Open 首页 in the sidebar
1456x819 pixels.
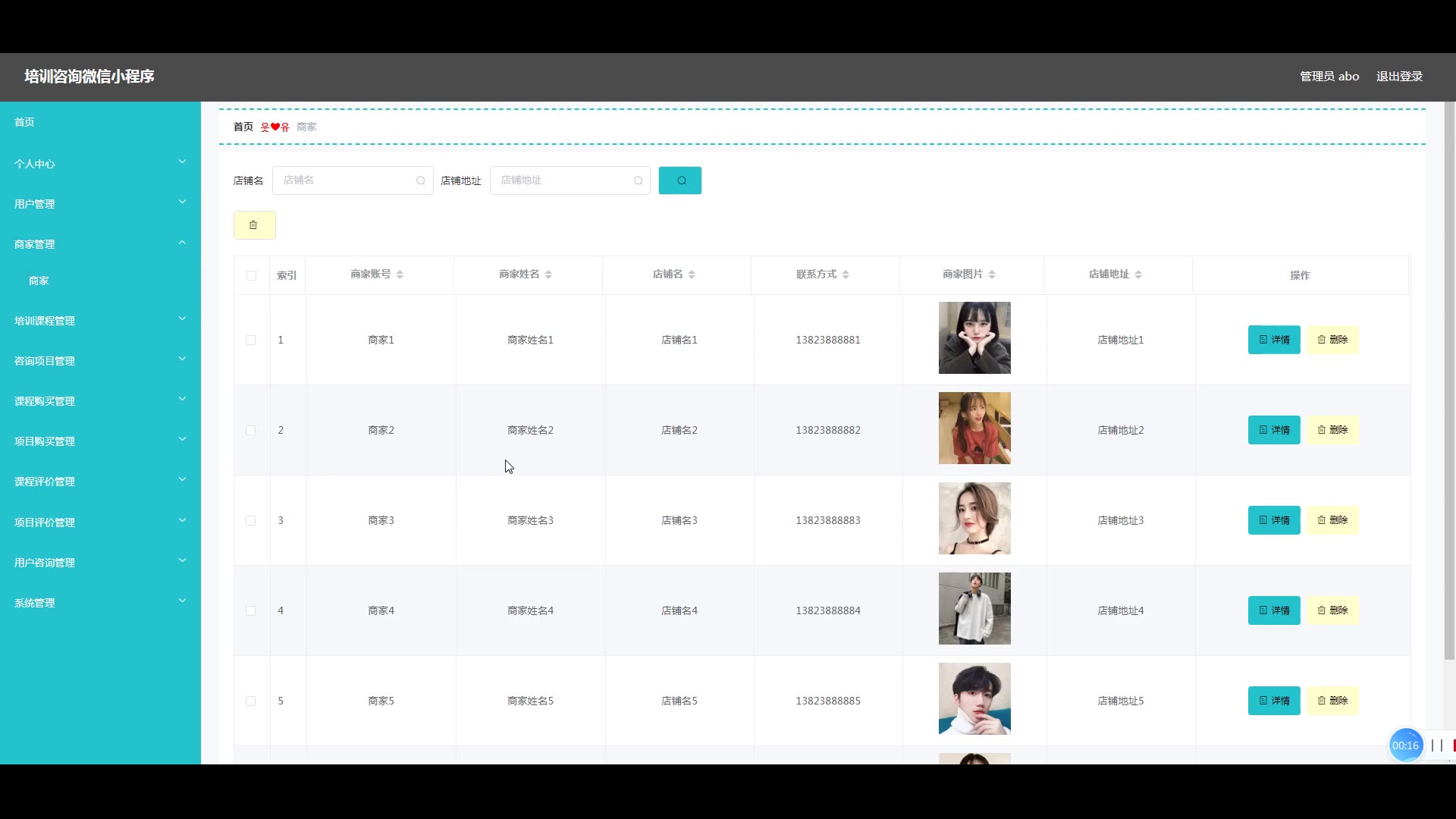pyautogui.click(x=24, y=122)
